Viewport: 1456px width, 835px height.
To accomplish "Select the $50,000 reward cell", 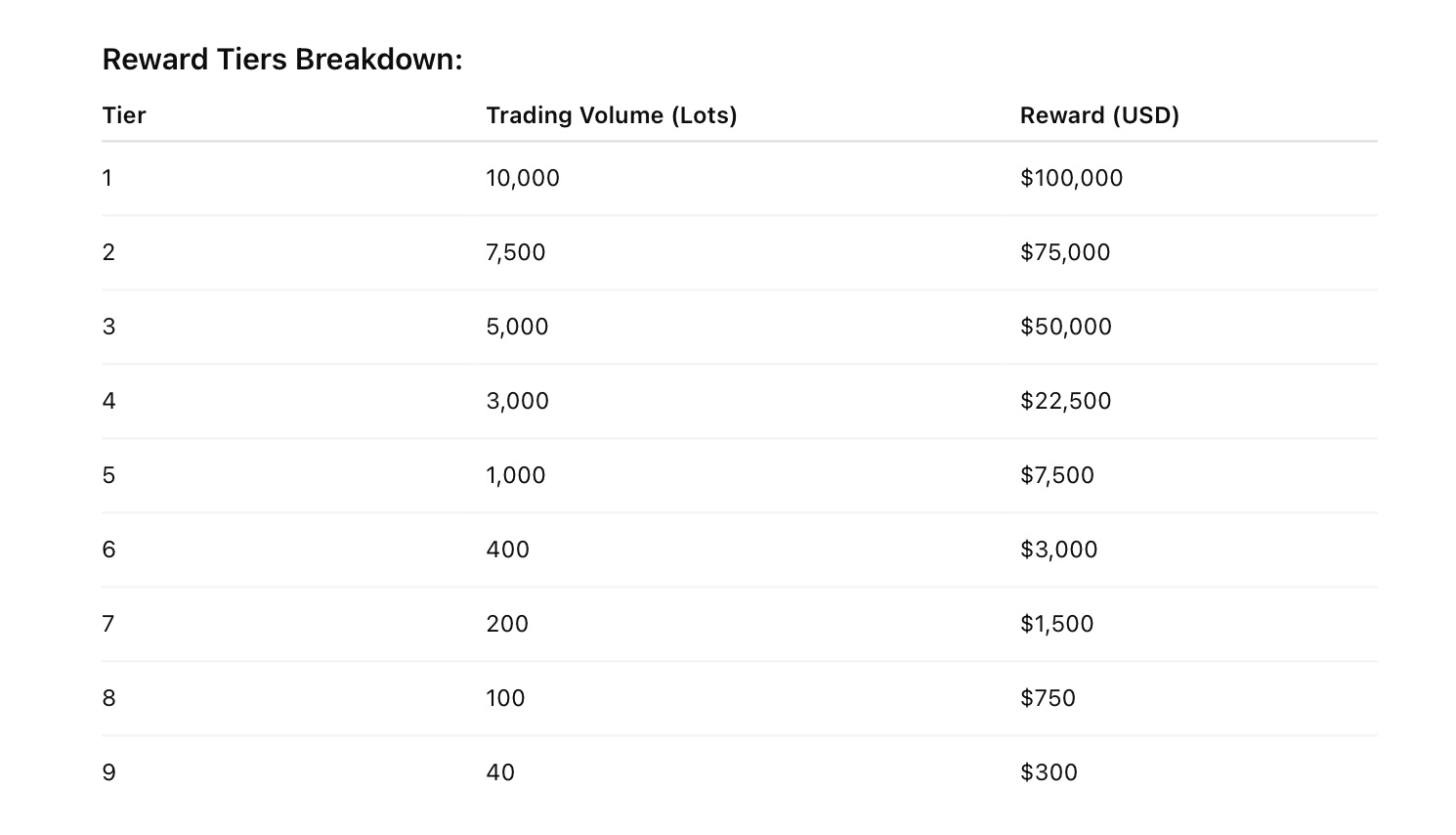I will coord(1066,327).
